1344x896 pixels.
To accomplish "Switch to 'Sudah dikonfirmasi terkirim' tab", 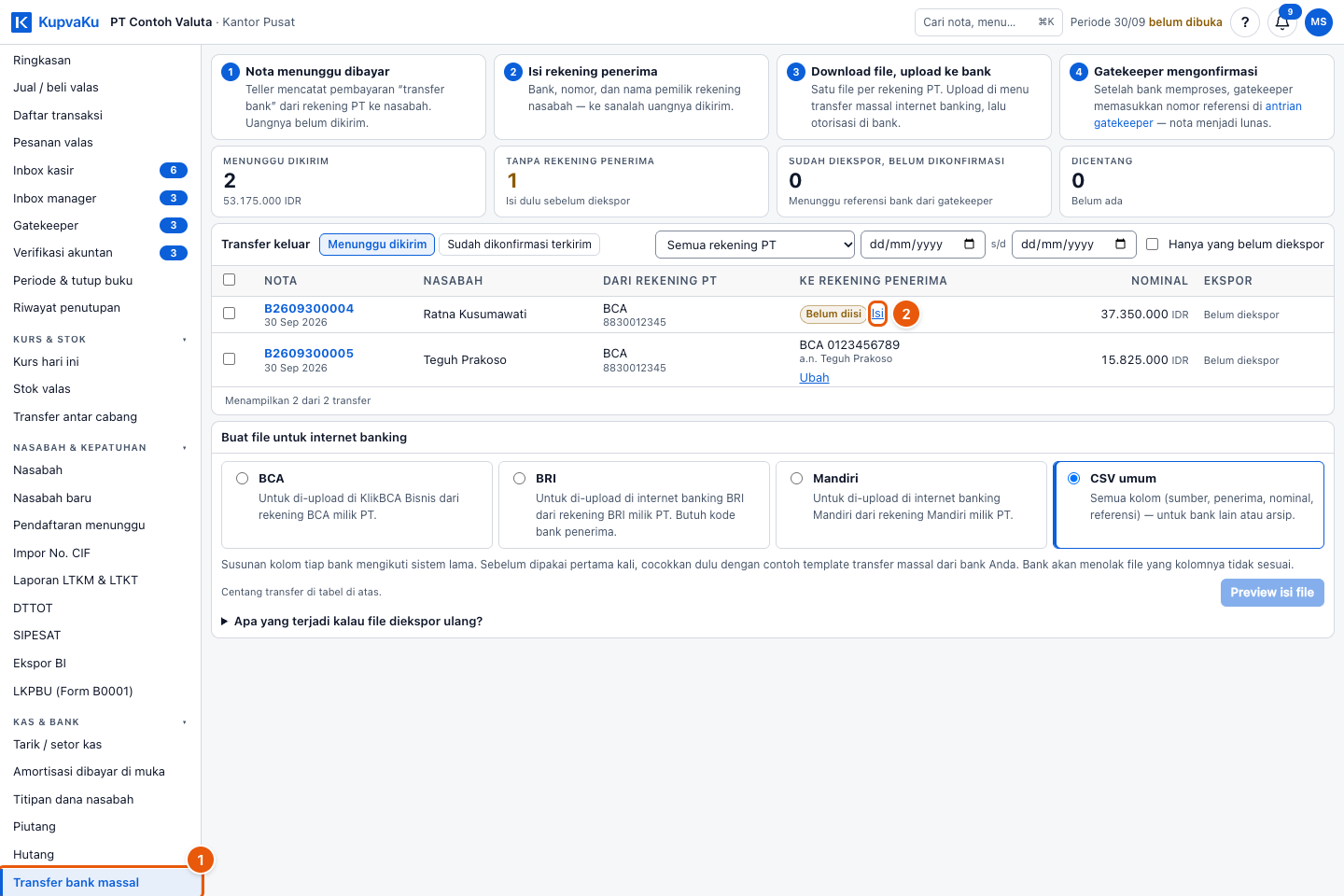I will coord(519,245).
